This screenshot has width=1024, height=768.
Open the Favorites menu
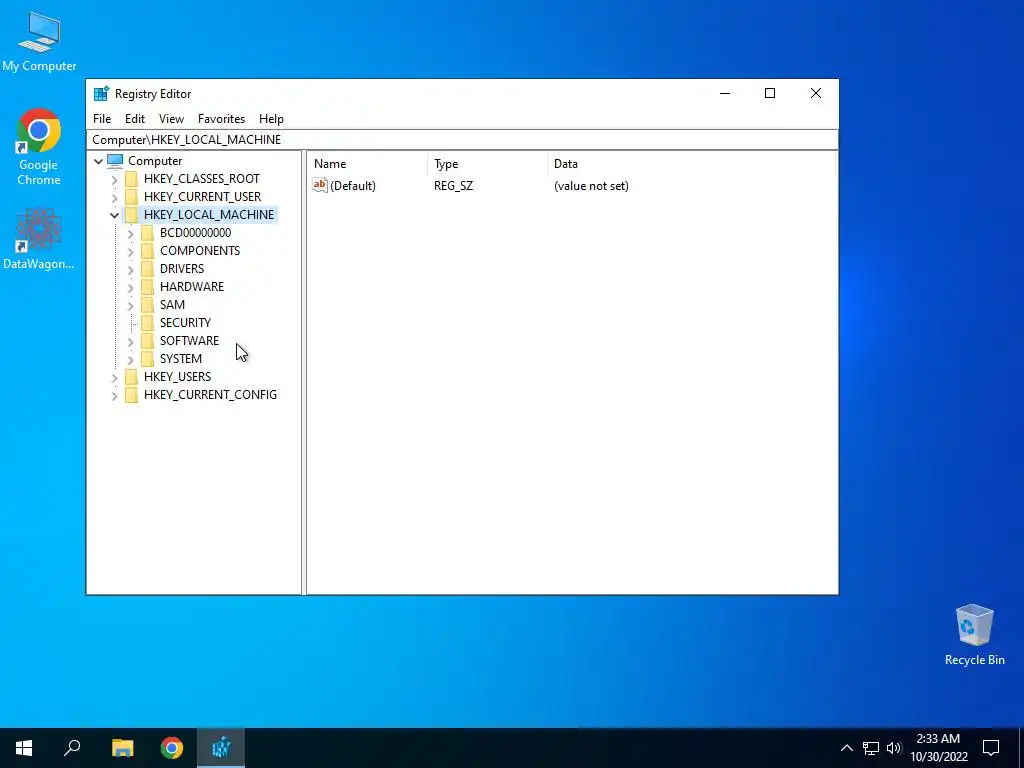[x=221, y=119]
